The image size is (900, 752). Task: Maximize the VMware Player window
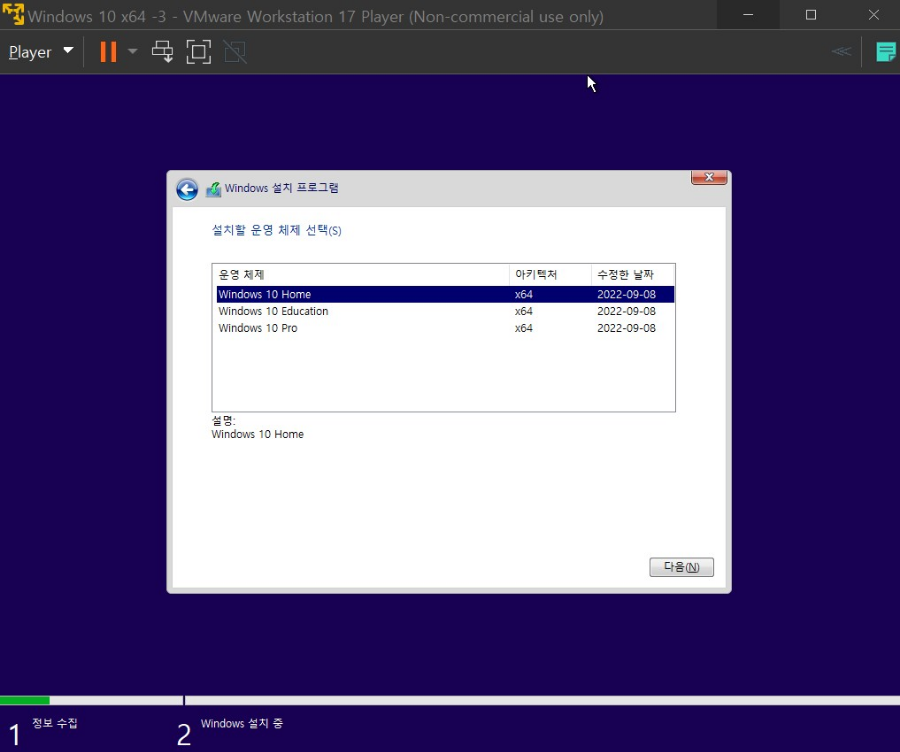(810, 15)
